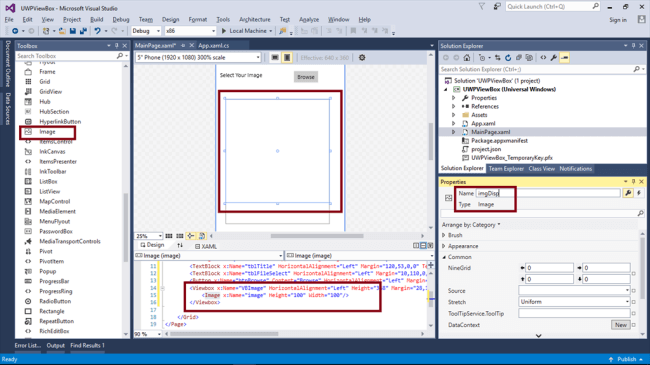Expand the Brush property category
Screen dimensions: 650x365
[444, 235]
